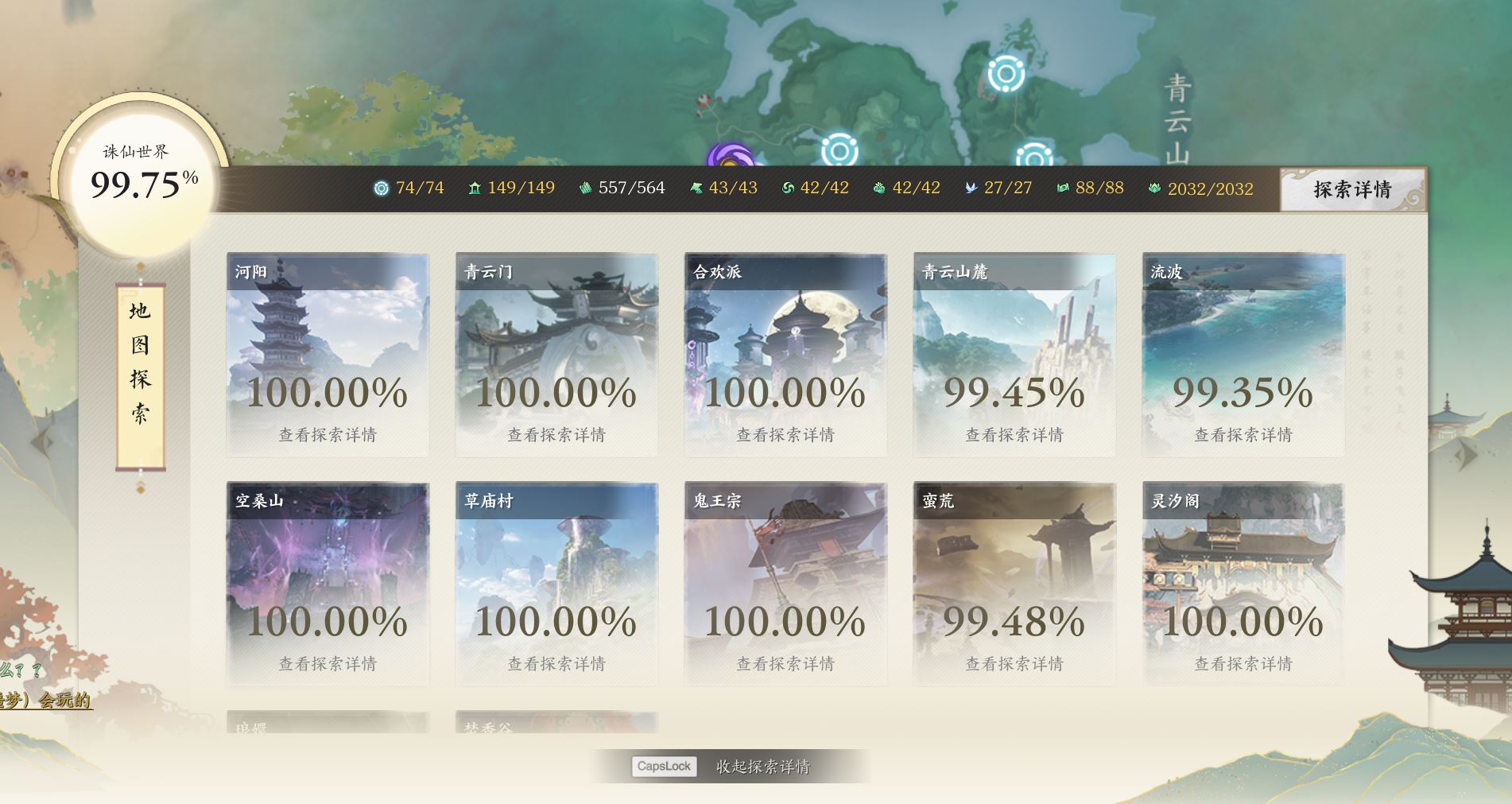This screenshot has height=804, width=1512.
Task: Open the 探索详情 panel button
Action: click(1352, 189)
